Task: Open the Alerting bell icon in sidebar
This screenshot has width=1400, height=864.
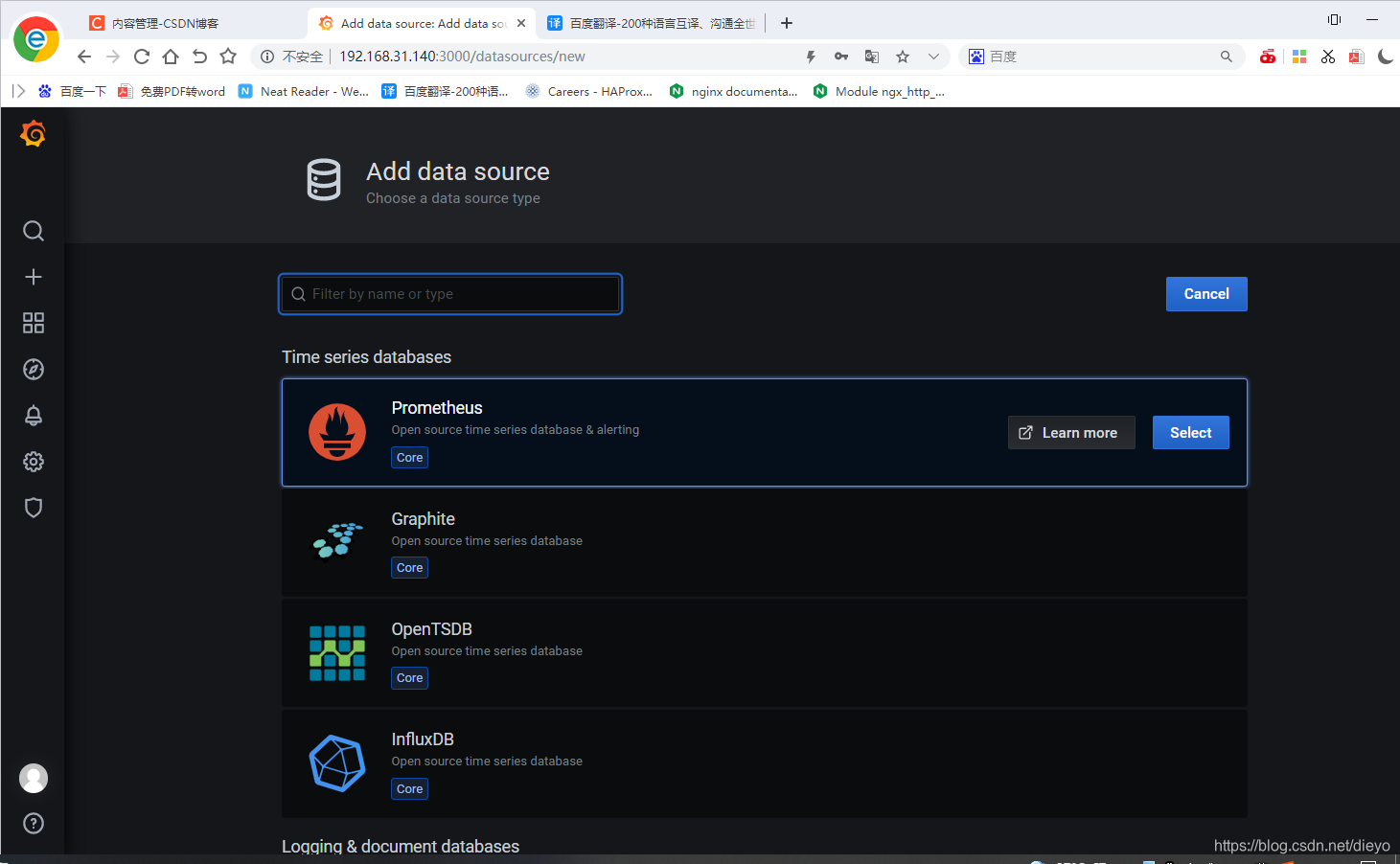Action: [x=34, y=415]
